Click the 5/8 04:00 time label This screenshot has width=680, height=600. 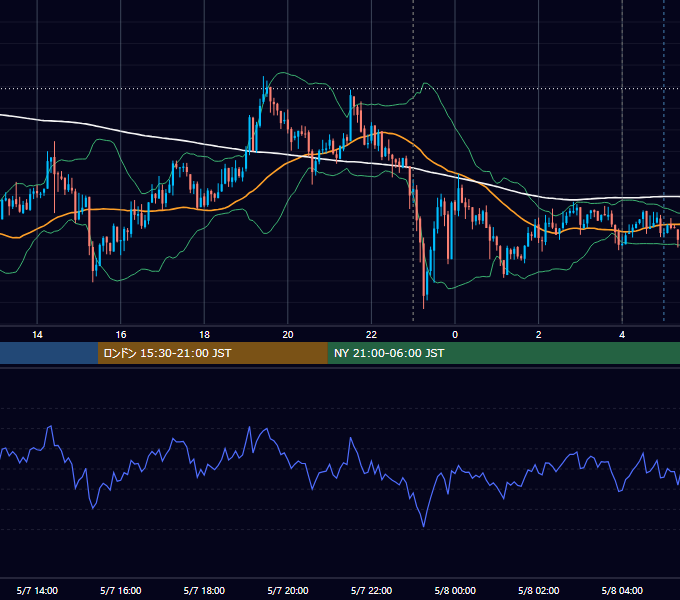pyautogui.click(x=622, y=590)
